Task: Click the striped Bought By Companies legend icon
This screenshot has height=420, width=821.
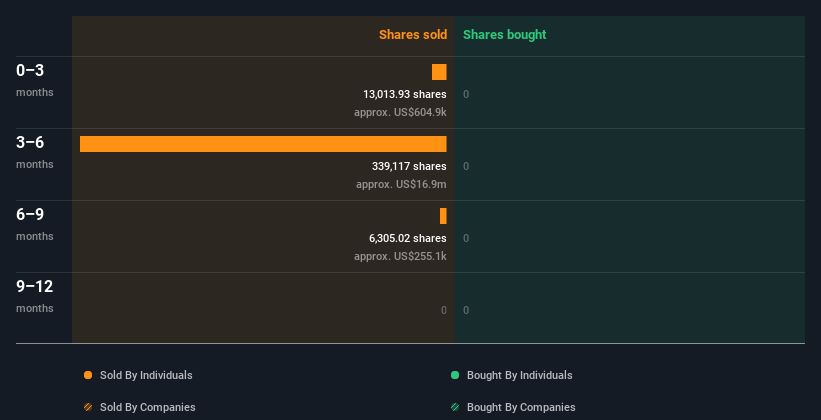Action: point(455,407)
